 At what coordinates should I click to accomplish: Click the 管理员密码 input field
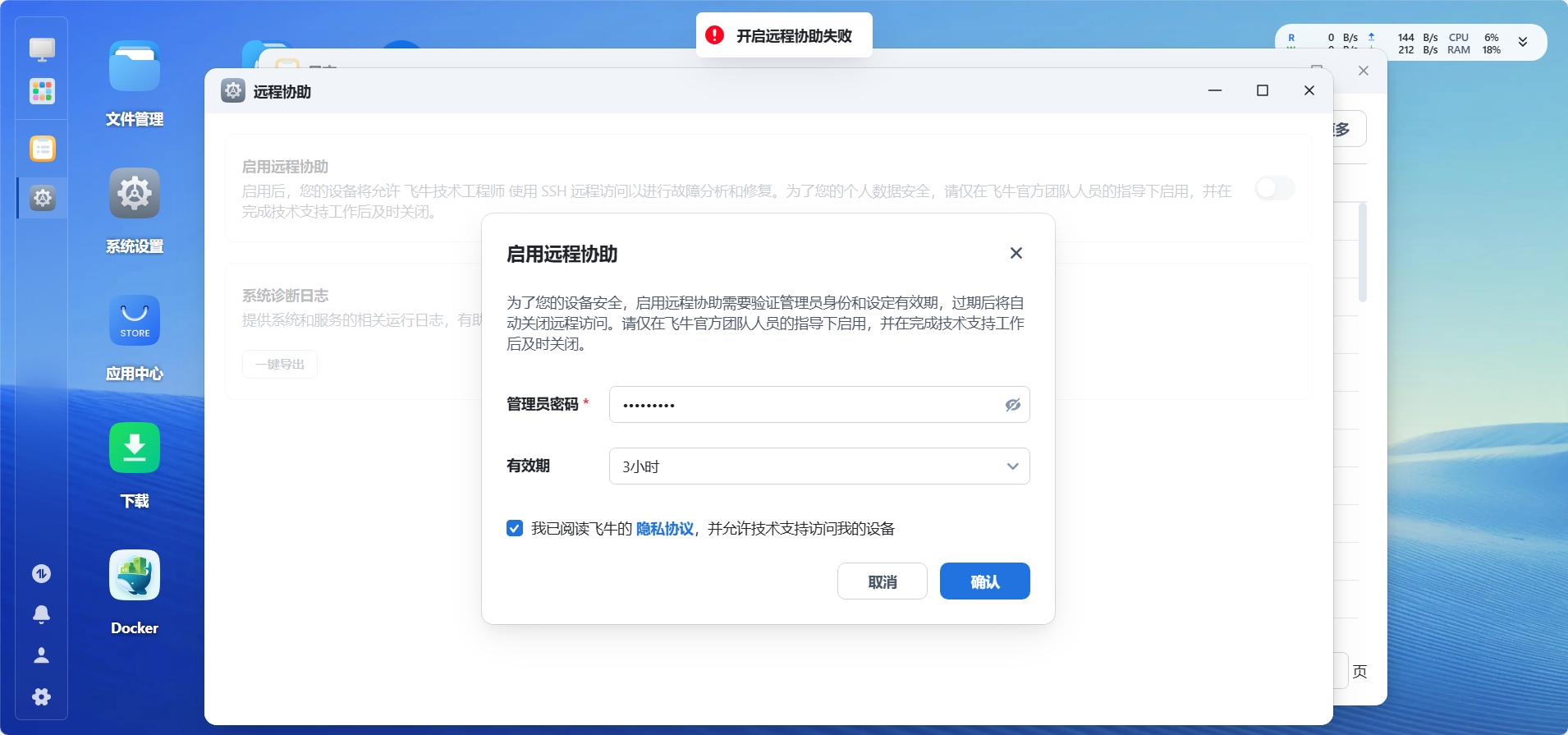point(819,405)
